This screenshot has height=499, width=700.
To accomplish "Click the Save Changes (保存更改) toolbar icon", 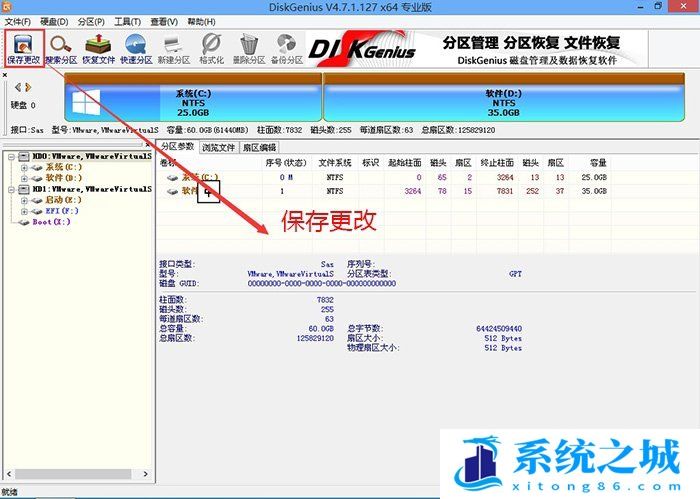I will click(25, 48).
